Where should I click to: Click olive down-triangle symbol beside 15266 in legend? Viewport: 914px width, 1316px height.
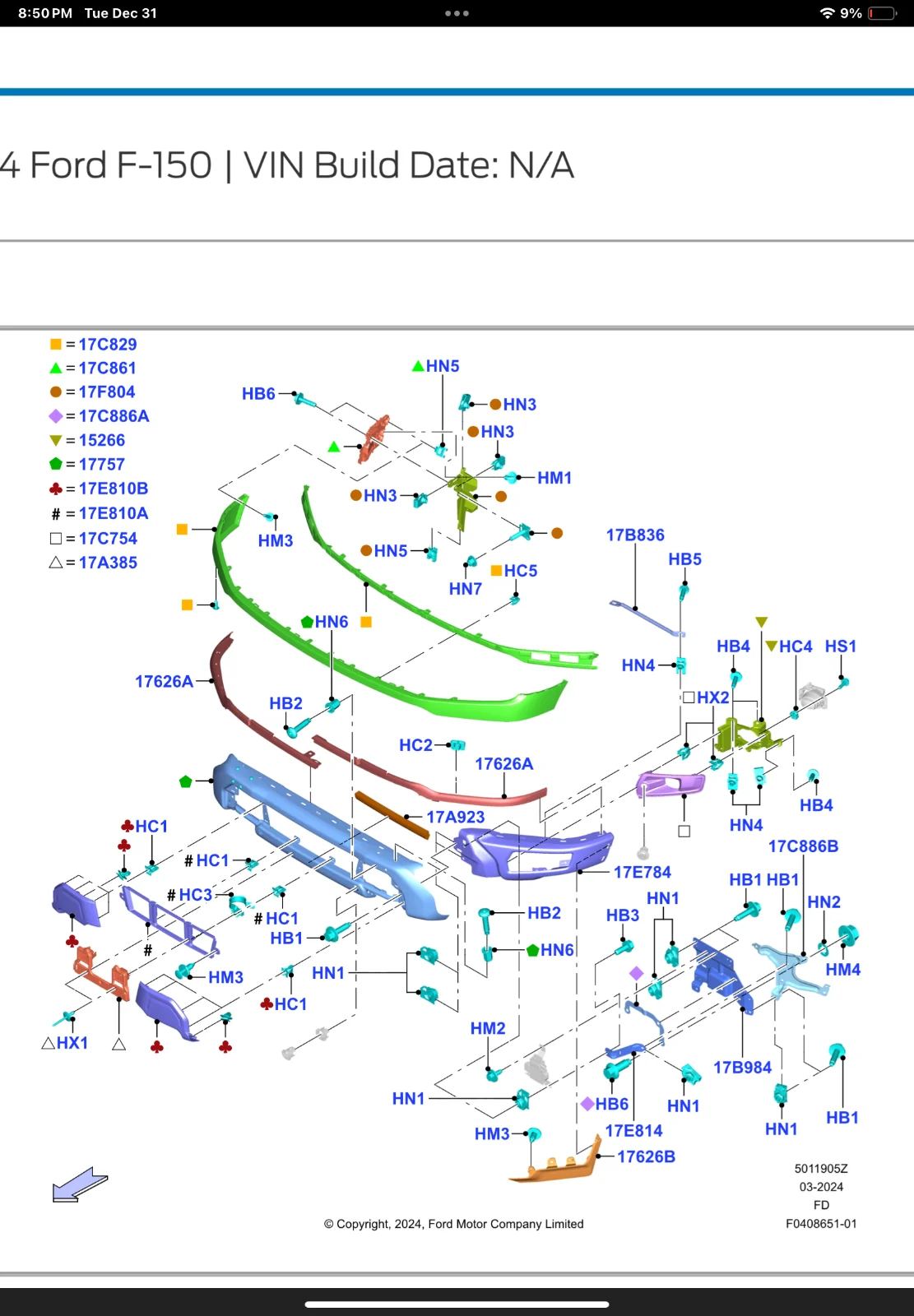[56, 440]
